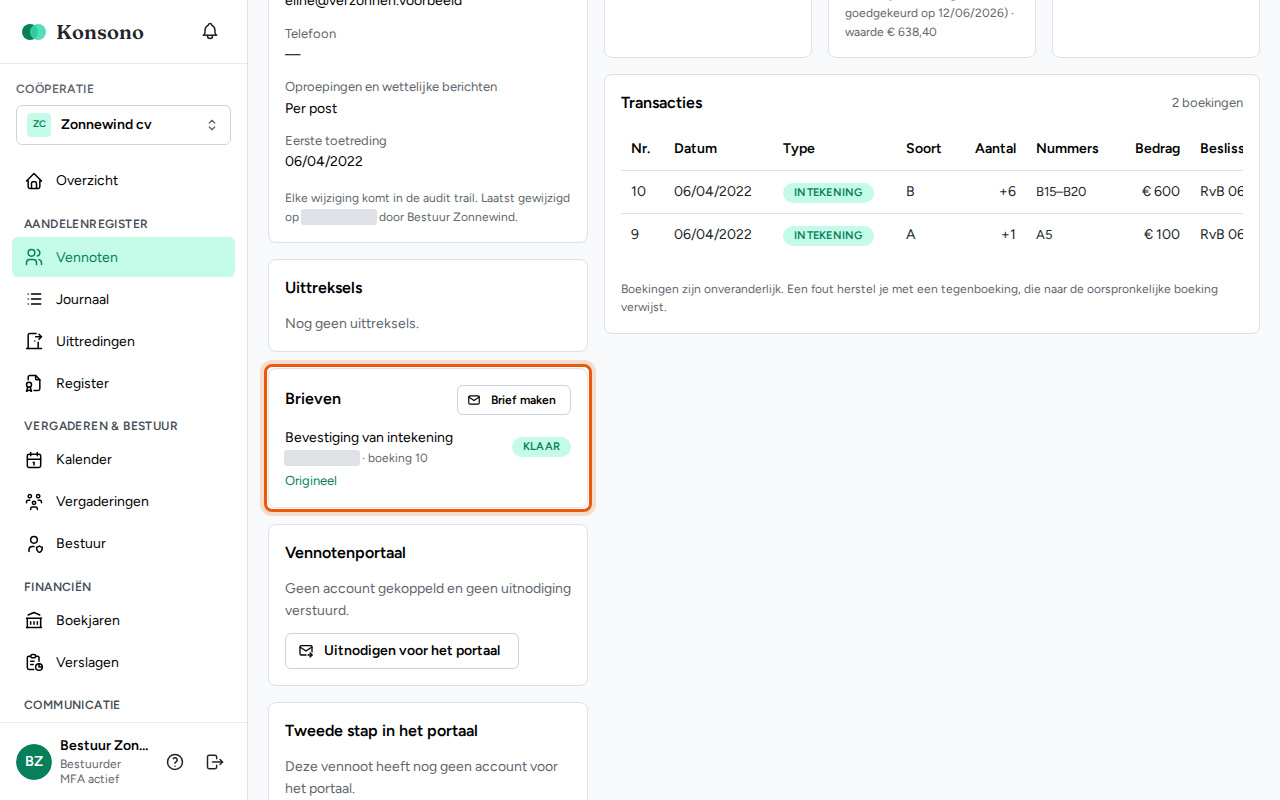Screen dimensions: 1280x800
Task: Click the Brief maken button
Action: (x=514, y=400)
